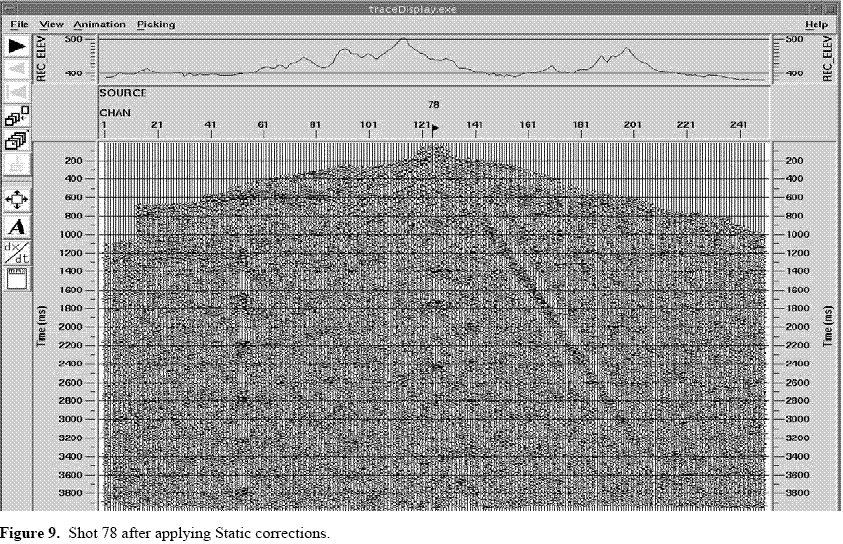
Task: Select the annotation 'A' text tool
Action: click(18, 226)
